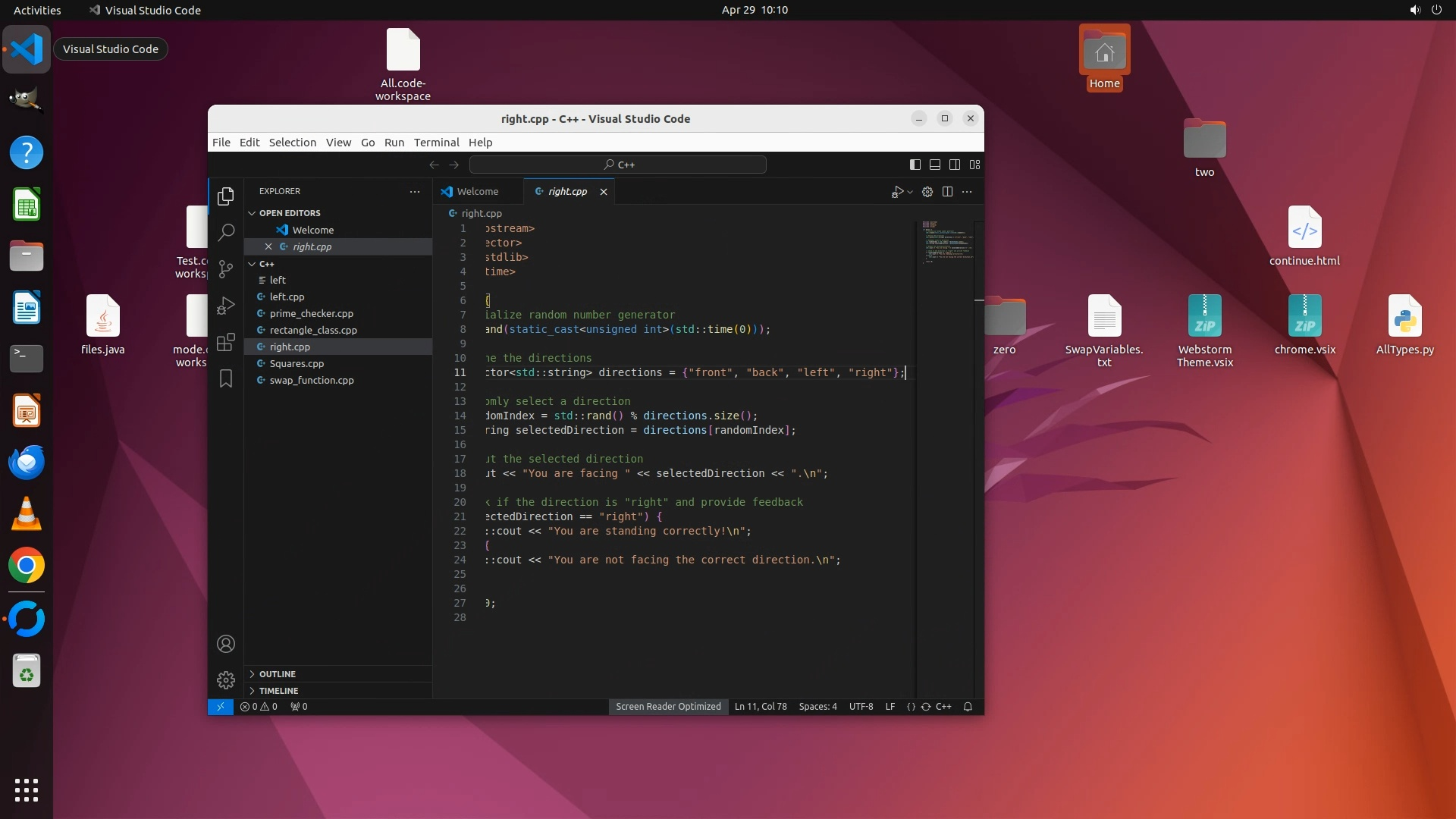Viewport: 1456px width, 819px height.
Task: Click the split editor right icon
Action: click(x=947, y=192)
